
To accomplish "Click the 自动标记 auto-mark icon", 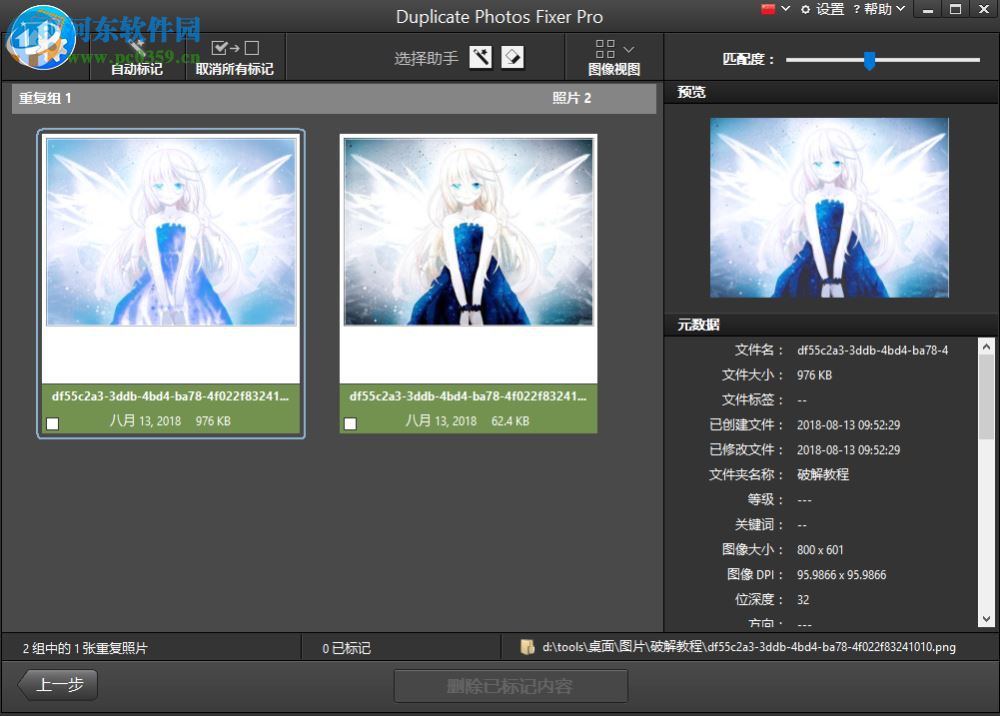I will (x=135, y=47).
